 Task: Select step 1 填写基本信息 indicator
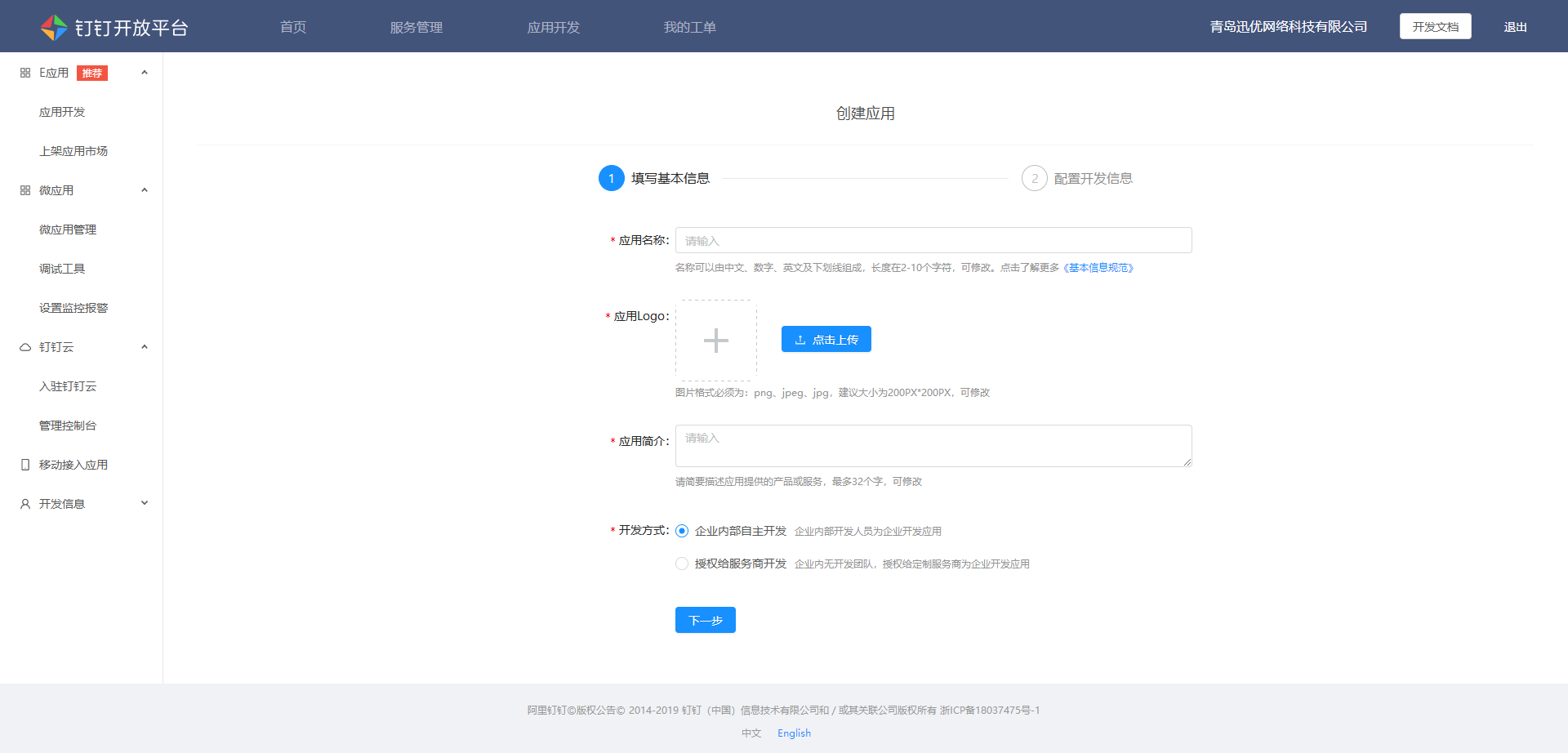pos(612,178)
